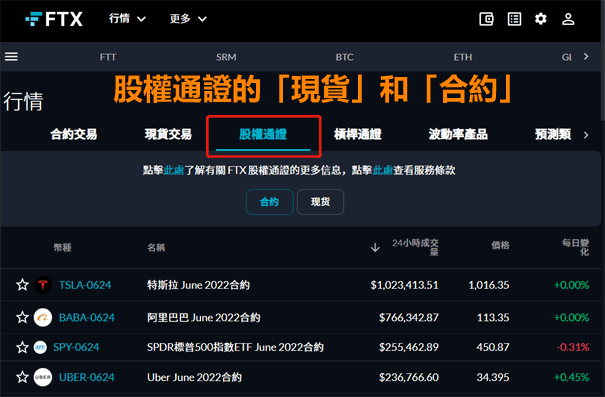Open the TSLA-0624 market link

[85, 285]
